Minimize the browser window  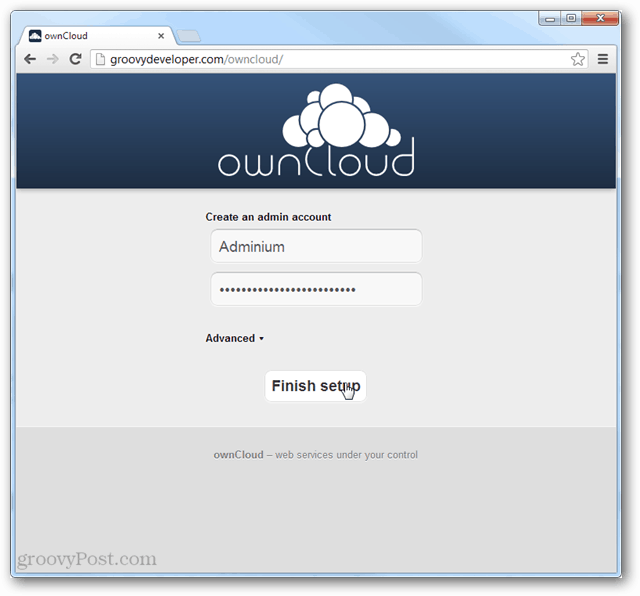point(550,19)
